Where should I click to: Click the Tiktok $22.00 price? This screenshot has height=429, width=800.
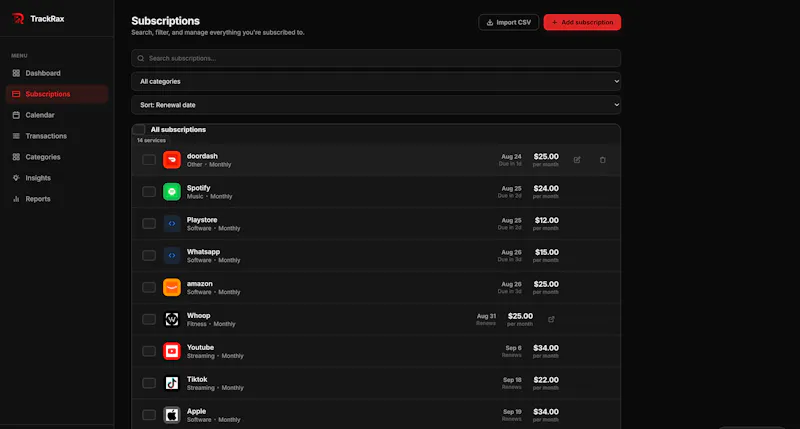pos(546,380)
